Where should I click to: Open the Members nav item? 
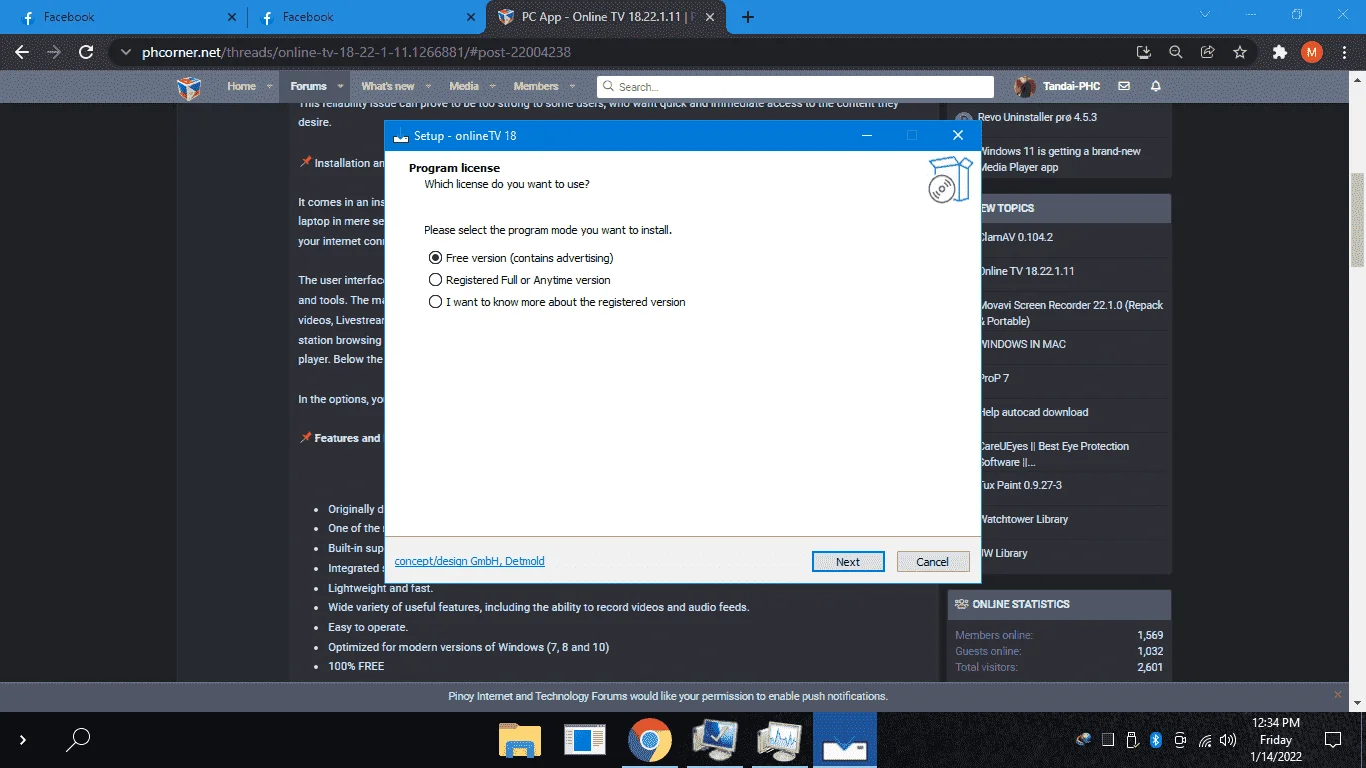pos(536,87)
